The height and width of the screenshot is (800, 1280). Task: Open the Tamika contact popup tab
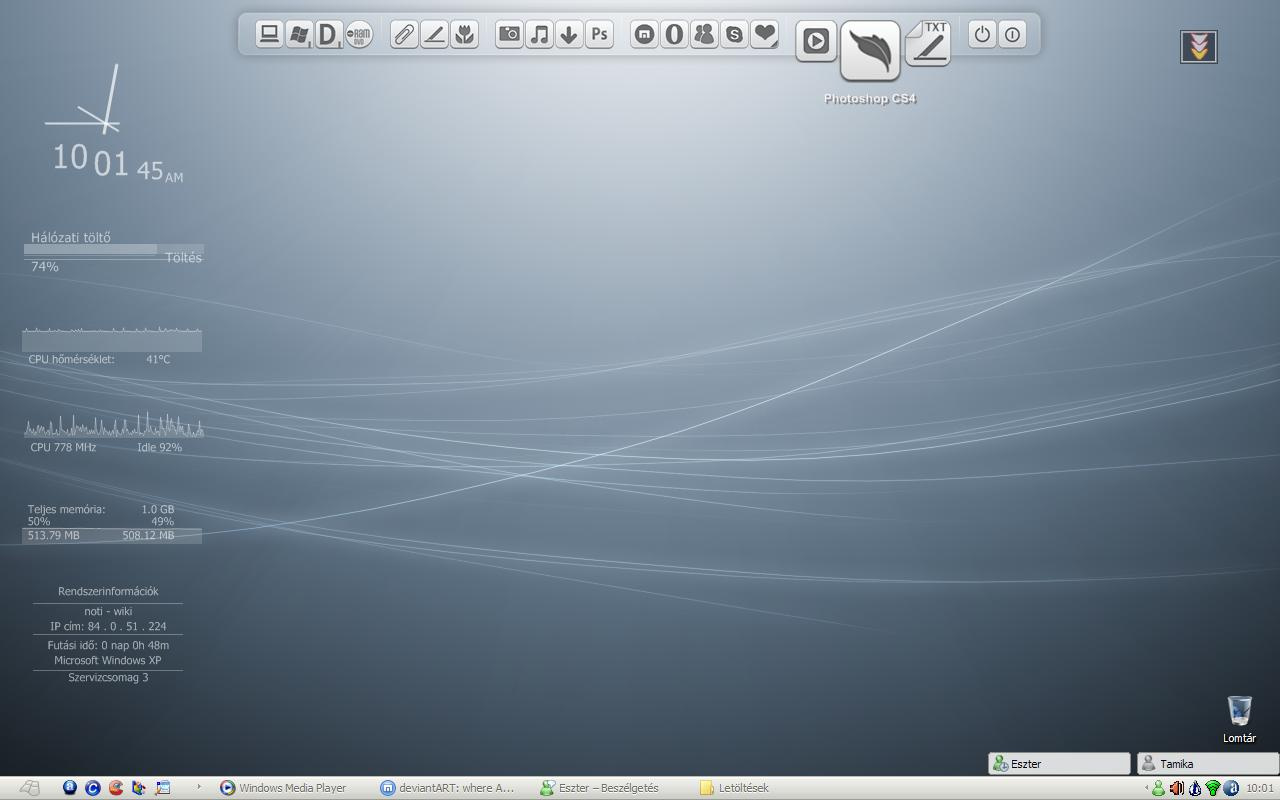(1208, 764)
